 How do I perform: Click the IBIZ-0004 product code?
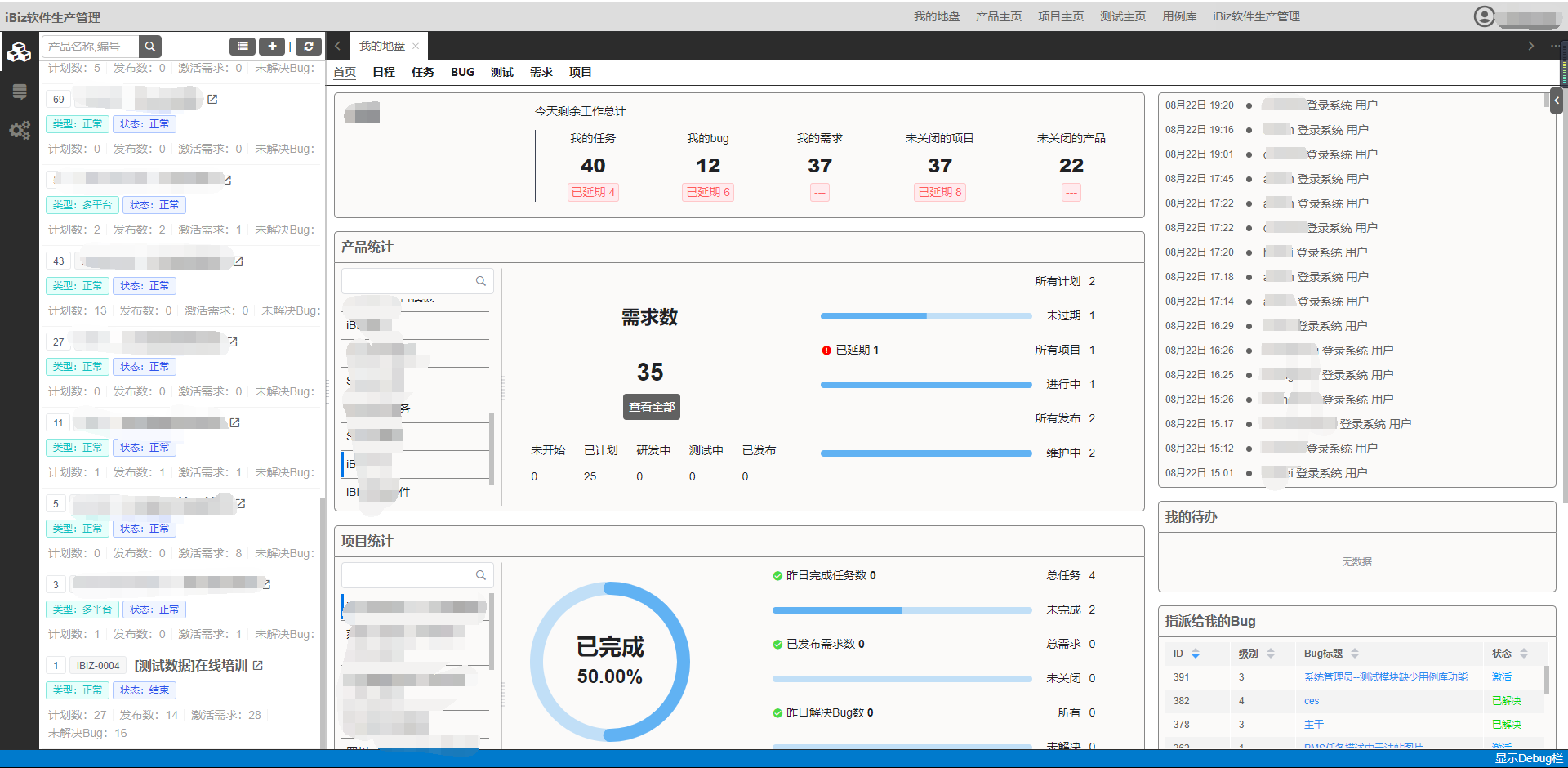tap(98, 666)
